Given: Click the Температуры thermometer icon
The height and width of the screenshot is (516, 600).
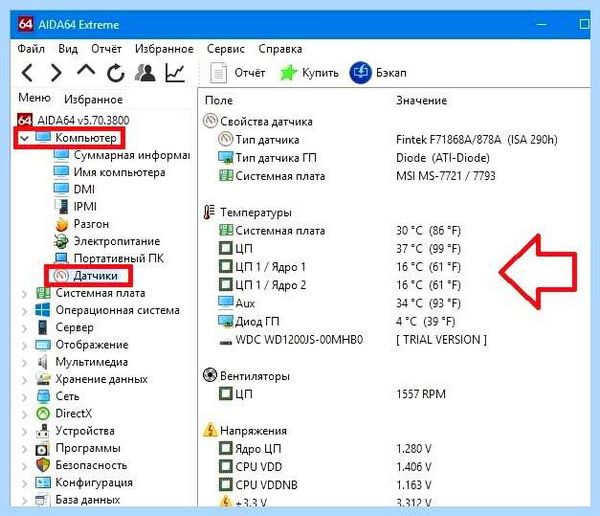Looking at the screenshot, I should [209, 212].
